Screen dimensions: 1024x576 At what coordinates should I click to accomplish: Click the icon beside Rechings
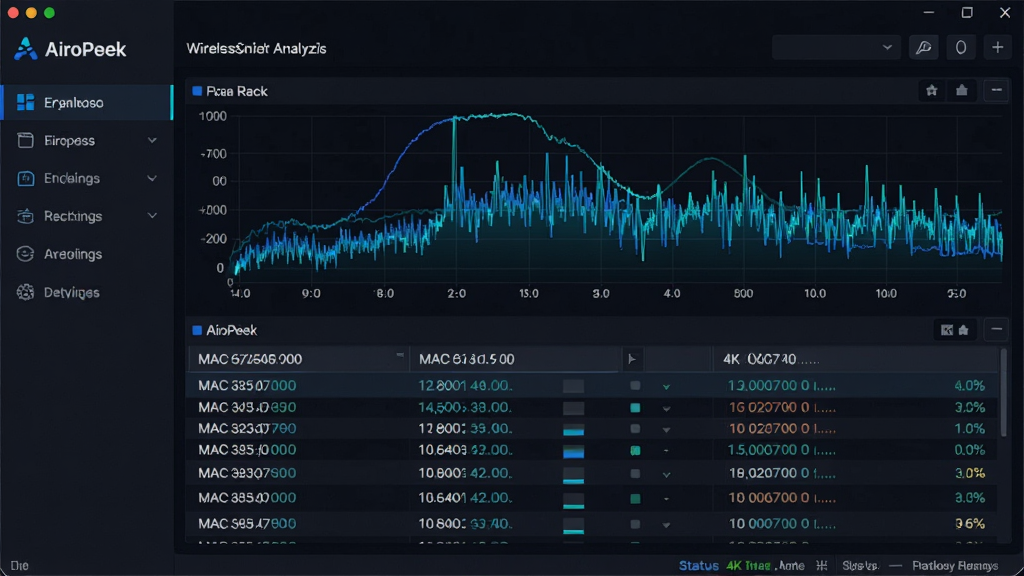[x=25, y=216]
